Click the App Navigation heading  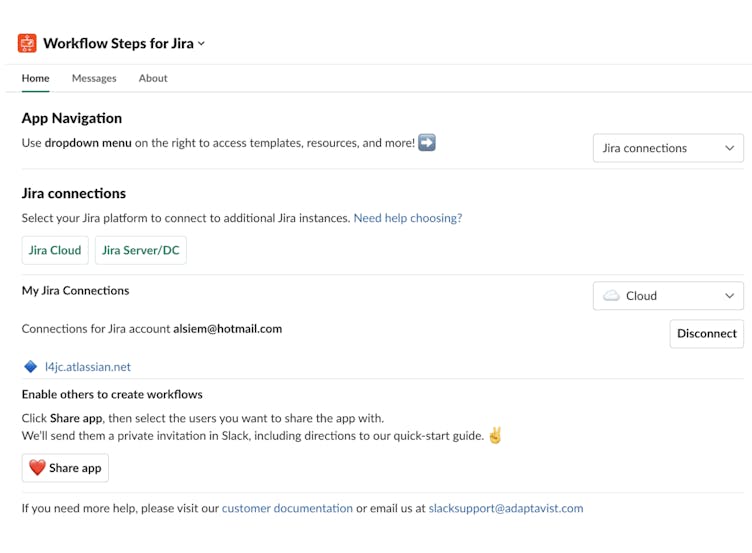(72, 118)
